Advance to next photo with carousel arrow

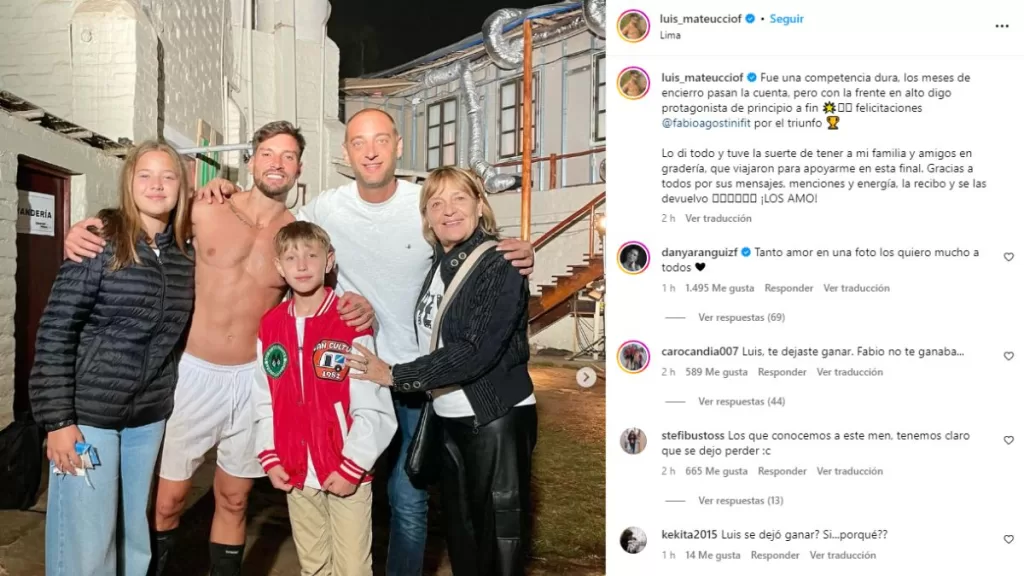(586, 377)
